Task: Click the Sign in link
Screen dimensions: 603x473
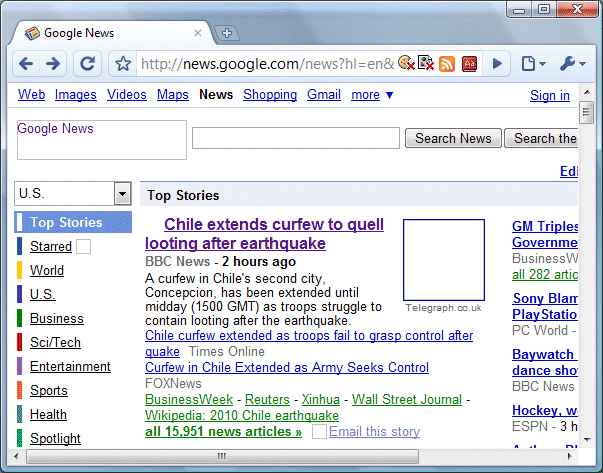Action: coord(550,95)
